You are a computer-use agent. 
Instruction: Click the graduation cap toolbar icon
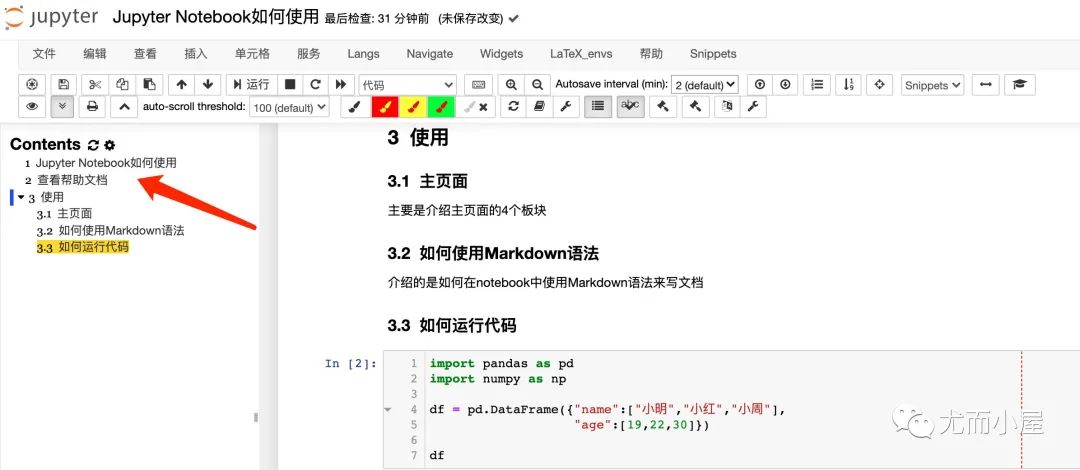1019,84
